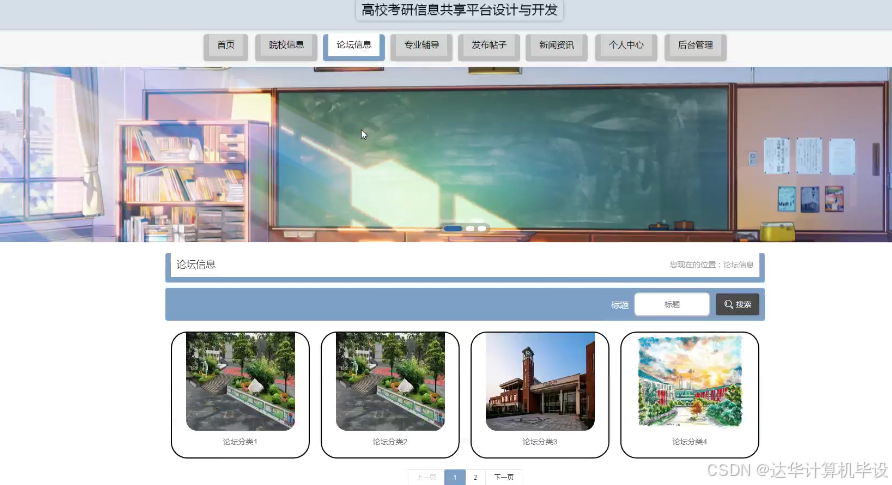Select the 论坛信息 navigation tab
Image resolution: width=892 pixels, height=485 pixels.
(x=354, y=46)
